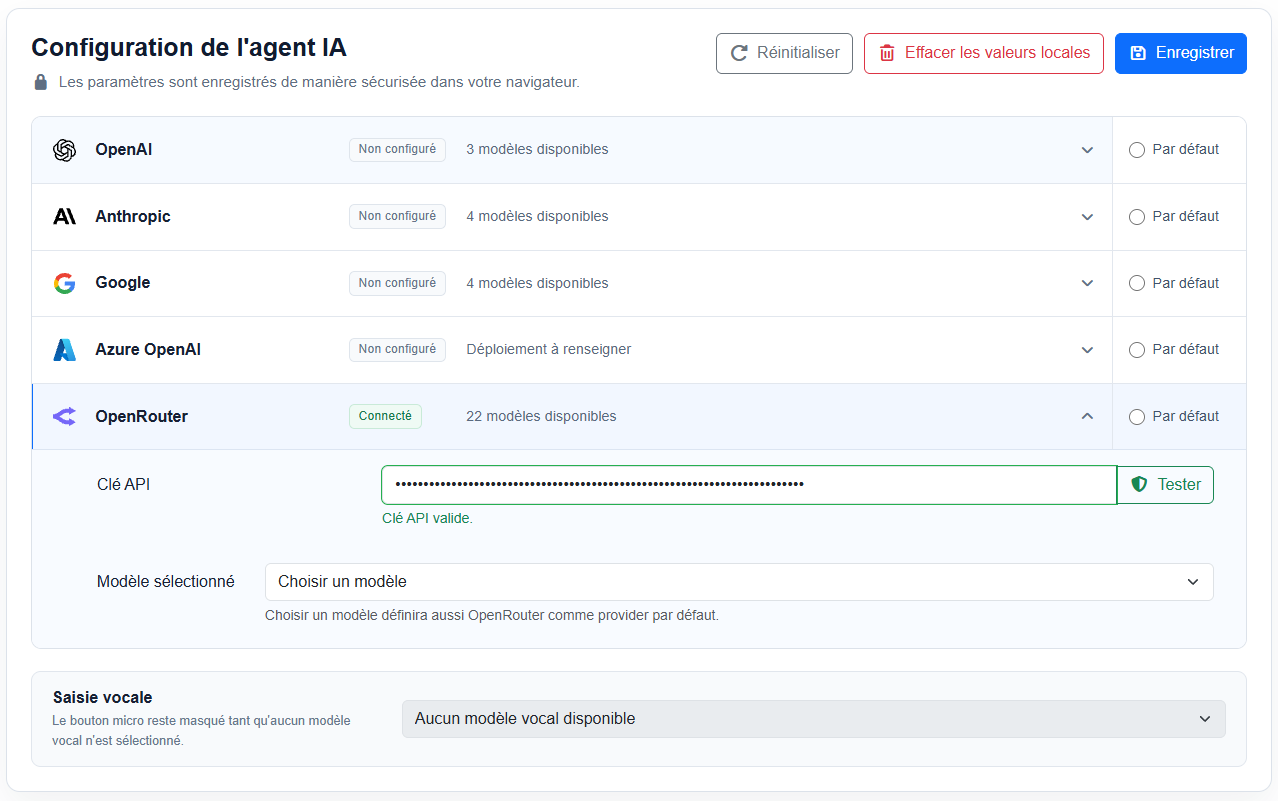Expand the Anthropic provider section
The image size is (1278, 801).
(1087, 217)
